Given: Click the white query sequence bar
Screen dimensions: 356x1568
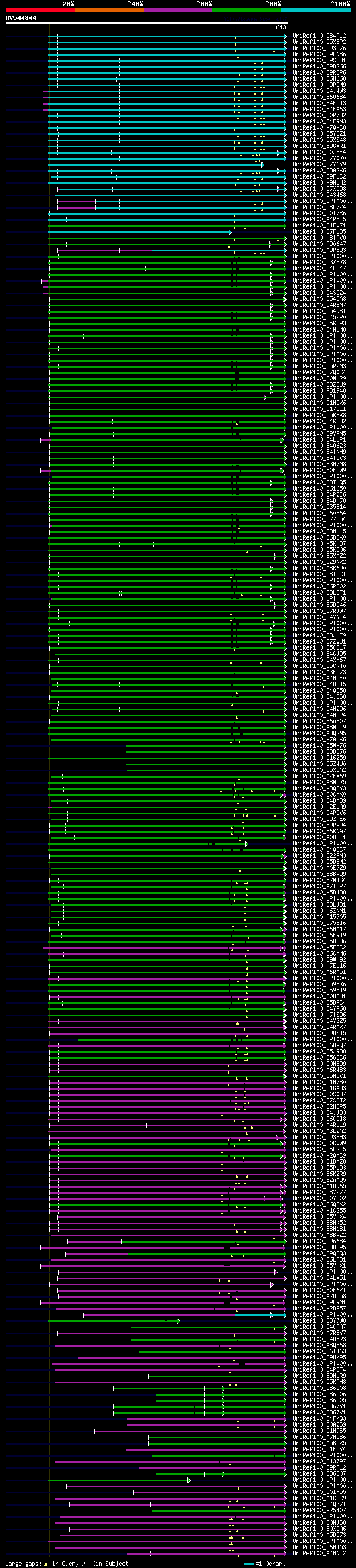Looking at the screenshot, I should (146, 23).
